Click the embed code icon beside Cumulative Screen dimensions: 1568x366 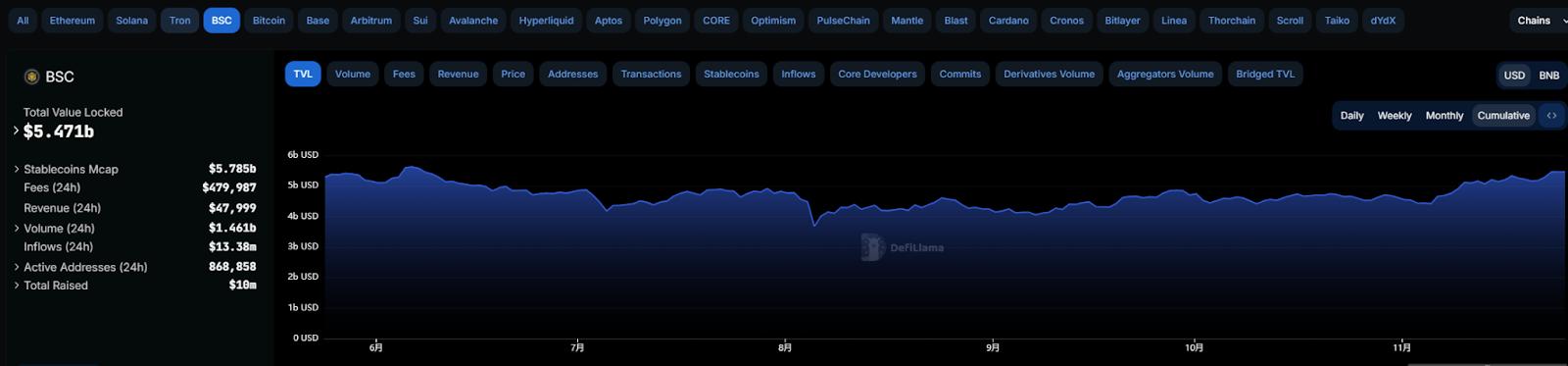(x=1551, y=116)
